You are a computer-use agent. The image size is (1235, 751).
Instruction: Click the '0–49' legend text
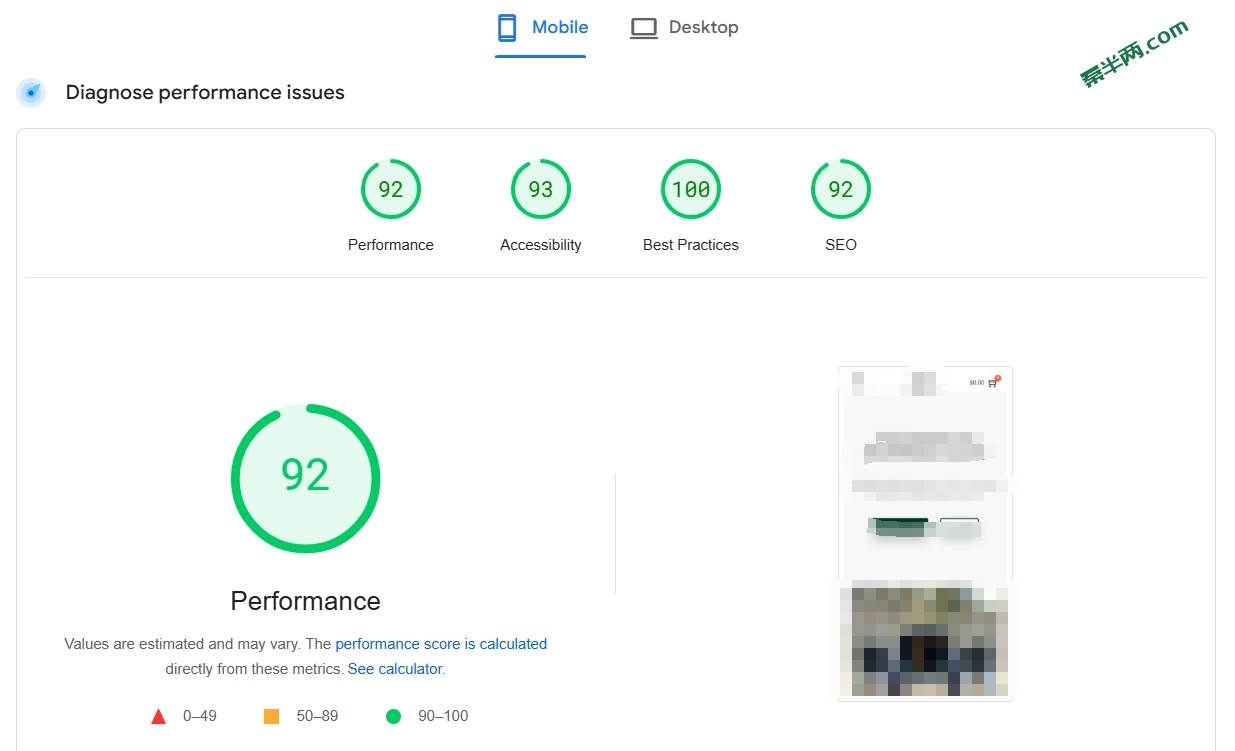(x=200, y=716)
